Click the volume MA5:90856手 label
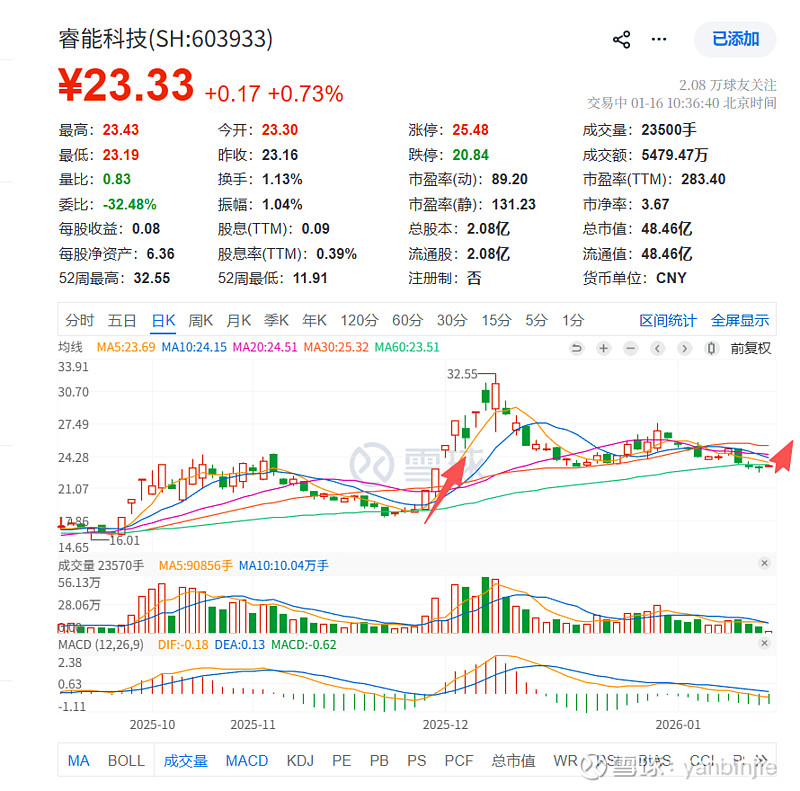 195,565
